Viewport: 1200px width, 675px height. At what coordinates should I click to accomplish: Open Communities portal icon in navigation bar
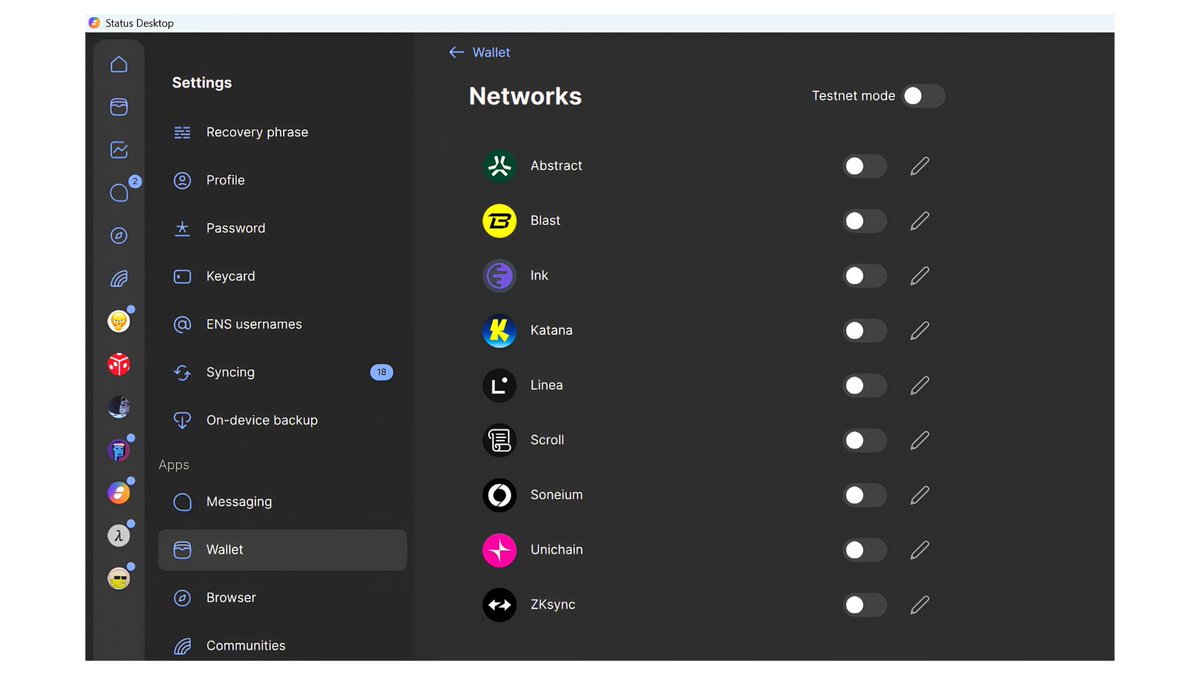pyautogui.click(x=119, y=279)
